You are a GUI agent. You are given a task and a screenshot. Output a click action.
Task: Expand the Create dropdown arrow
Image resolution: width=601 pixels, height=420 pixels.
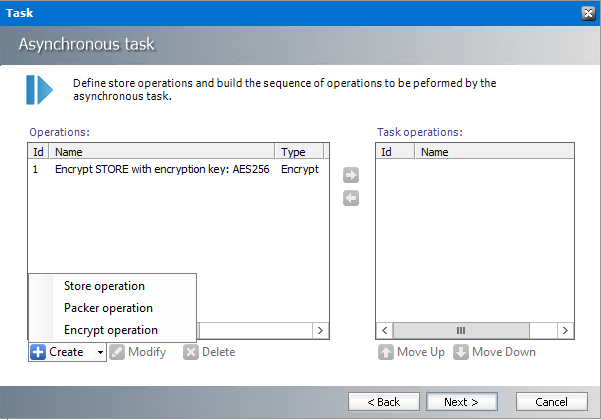[x=100, y=352]
